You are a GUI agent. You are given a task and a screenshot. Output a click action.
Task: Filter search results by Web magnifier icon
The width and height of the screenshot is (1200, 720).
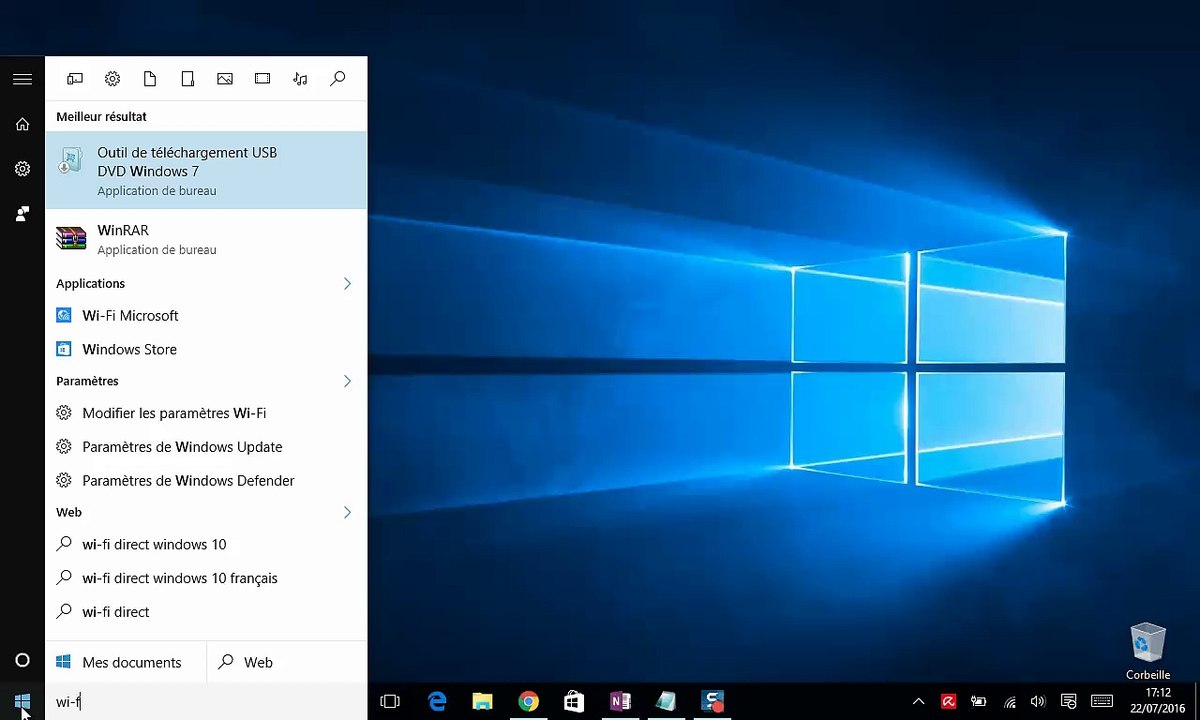tap(338, 79)
